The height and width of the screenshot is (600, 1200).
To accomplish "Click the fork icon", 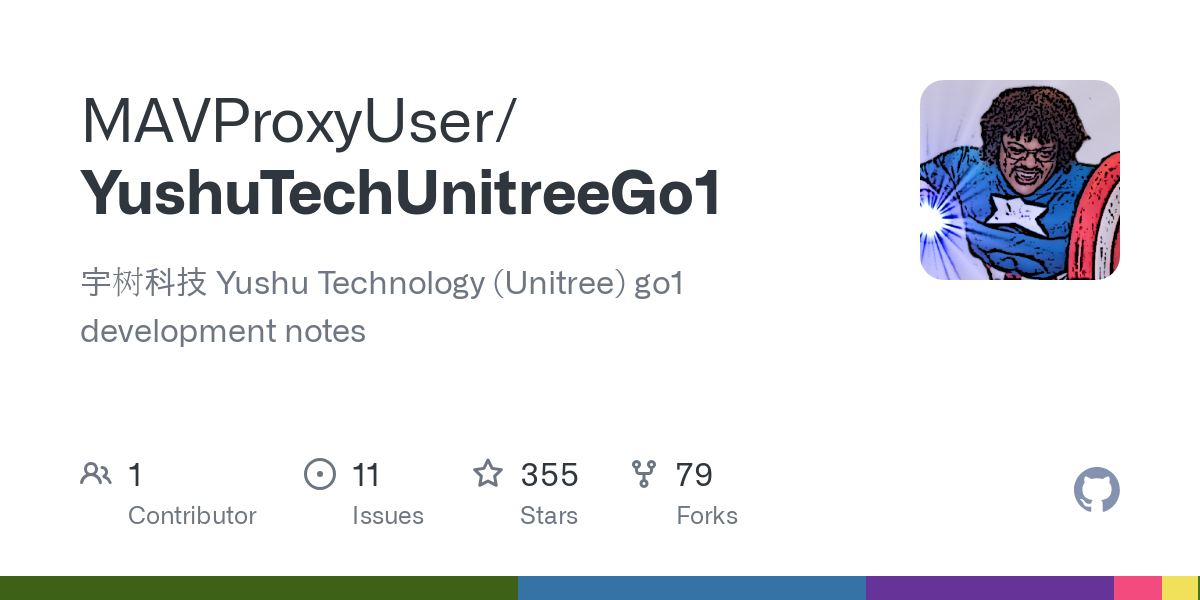I will (x=644, y=474).
